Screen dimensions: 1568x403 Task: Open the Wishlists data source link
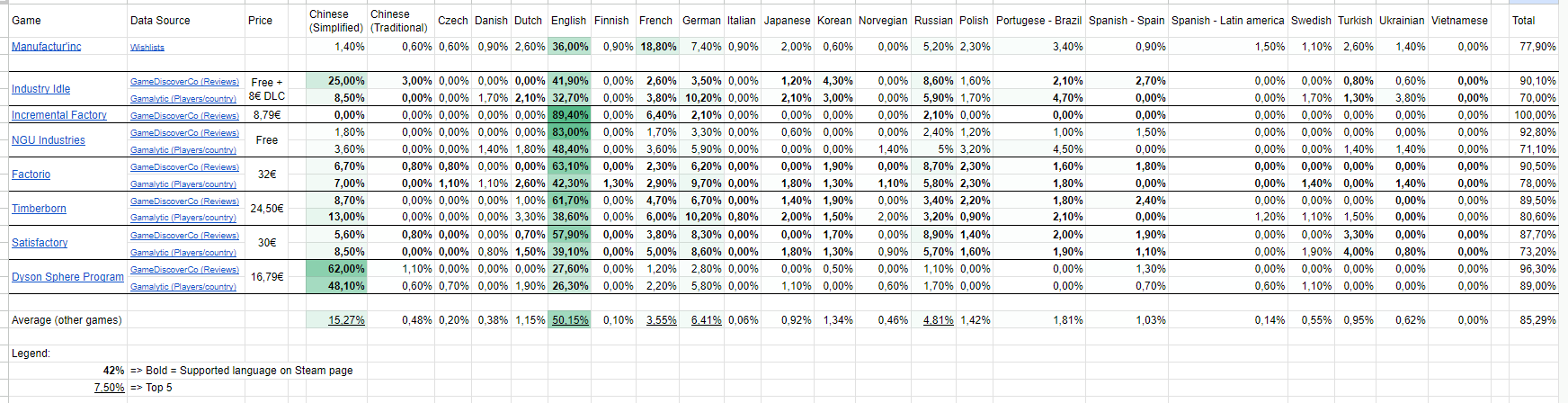147,47
